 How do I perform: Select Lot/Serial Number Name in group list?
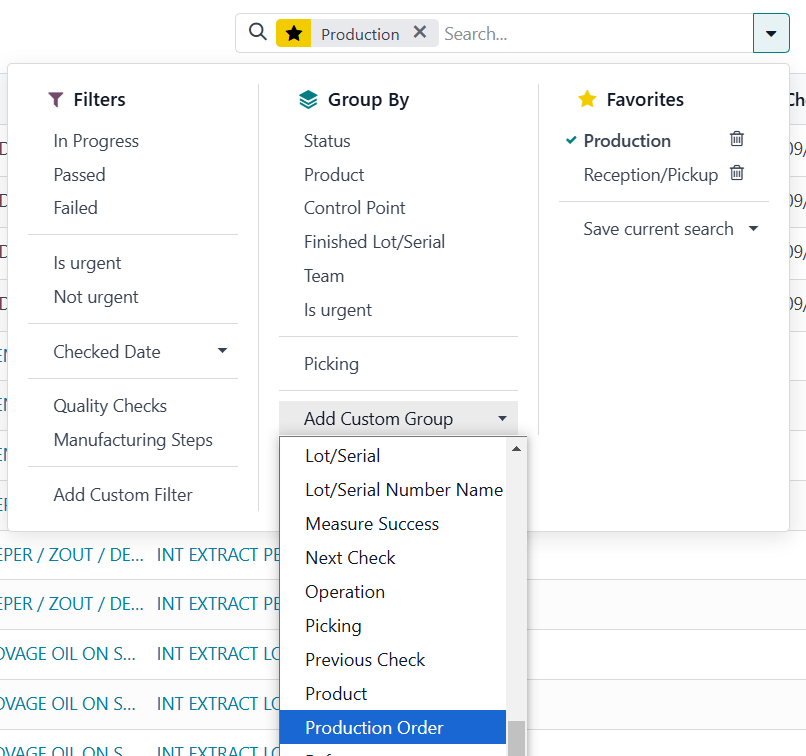[404, 490]
